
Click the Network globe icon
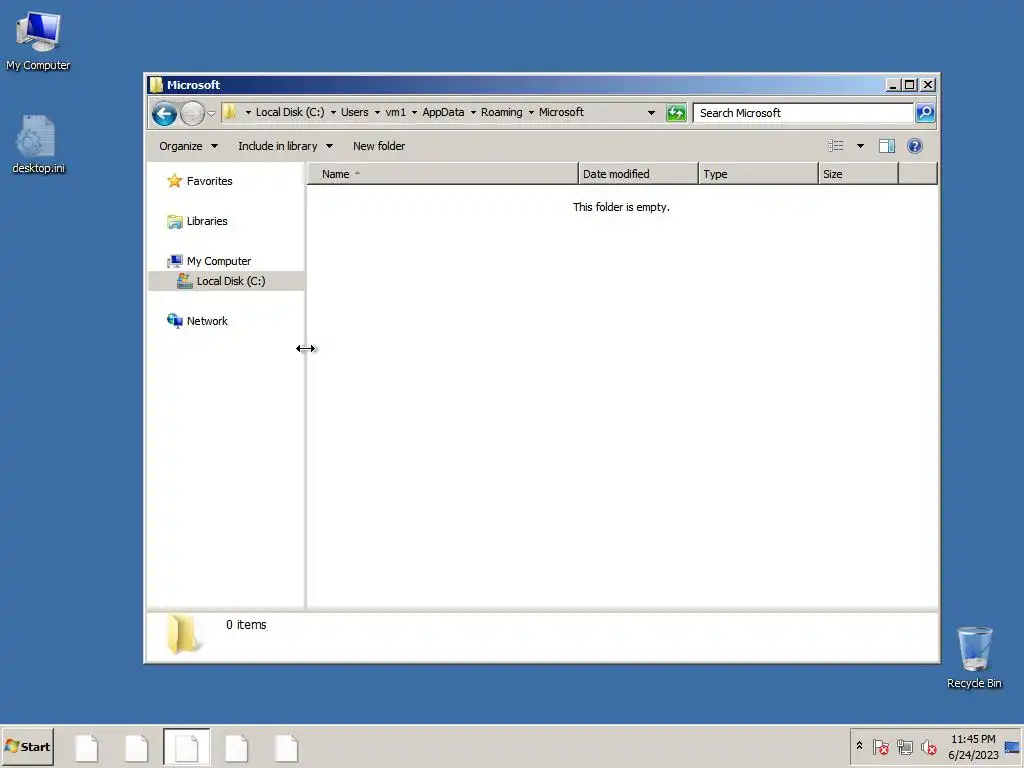pyautogui.click(x=174, y=321)
